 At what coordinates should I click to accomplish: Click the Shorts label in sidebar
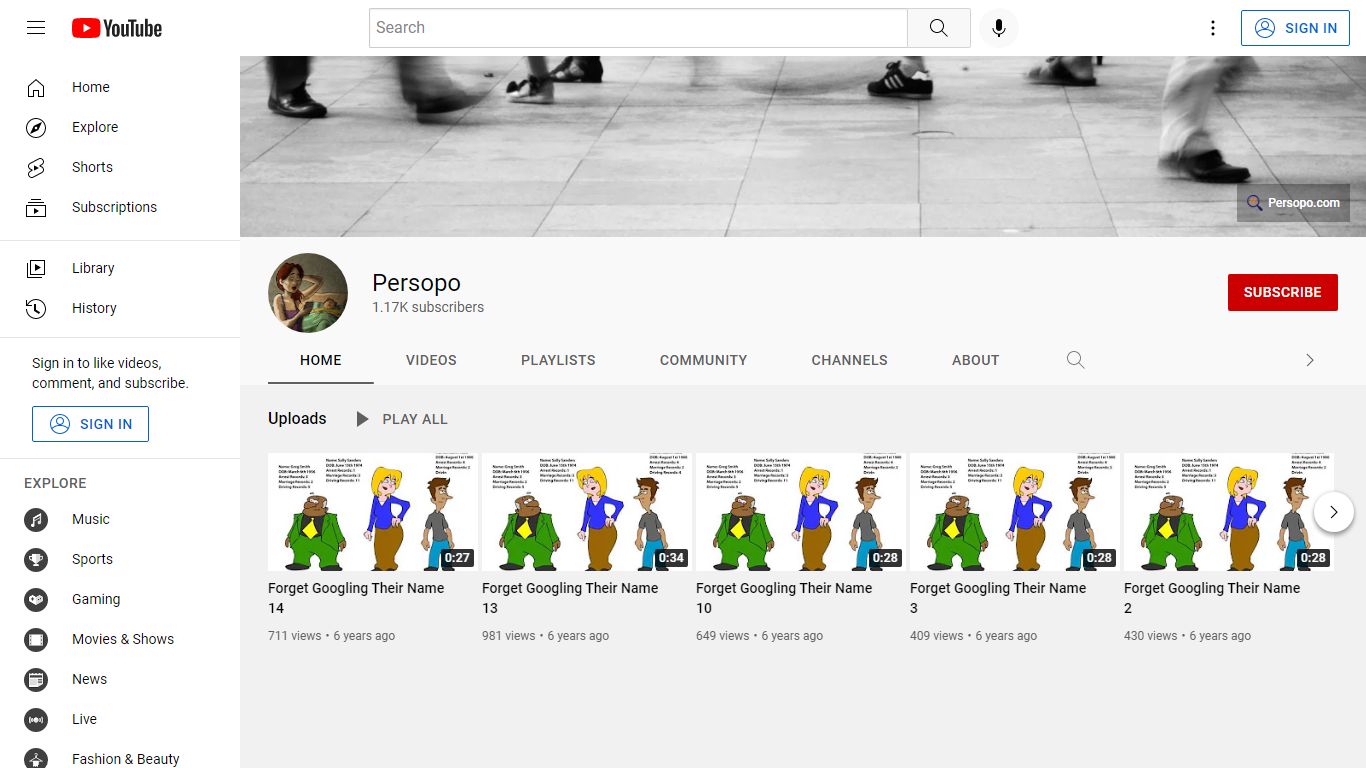92,167
